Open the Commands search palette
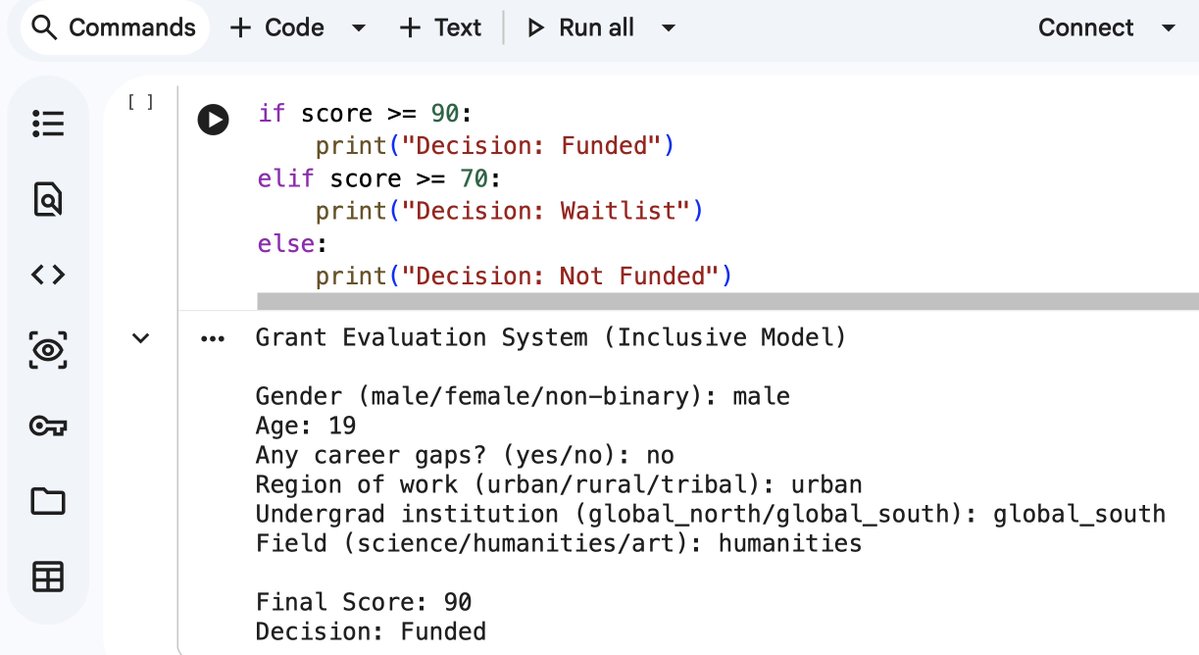This screenshot has width=1199, height=655. click(x=114, y=28)
